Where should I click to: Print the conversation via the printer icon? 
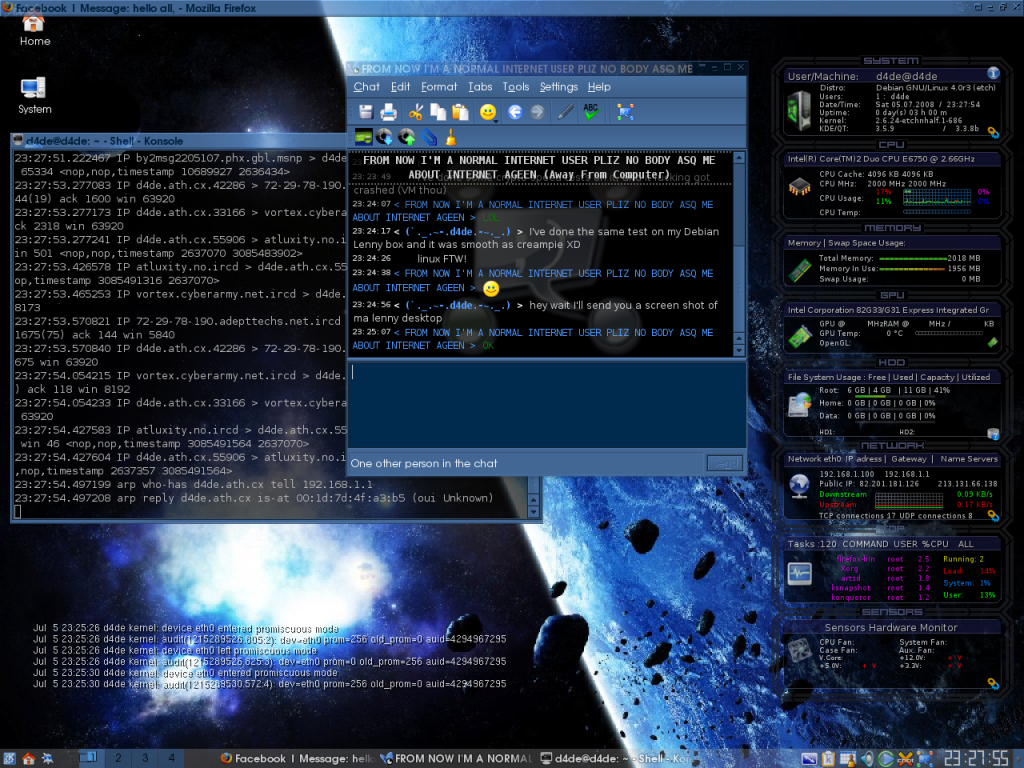click(x=388, y=112)
